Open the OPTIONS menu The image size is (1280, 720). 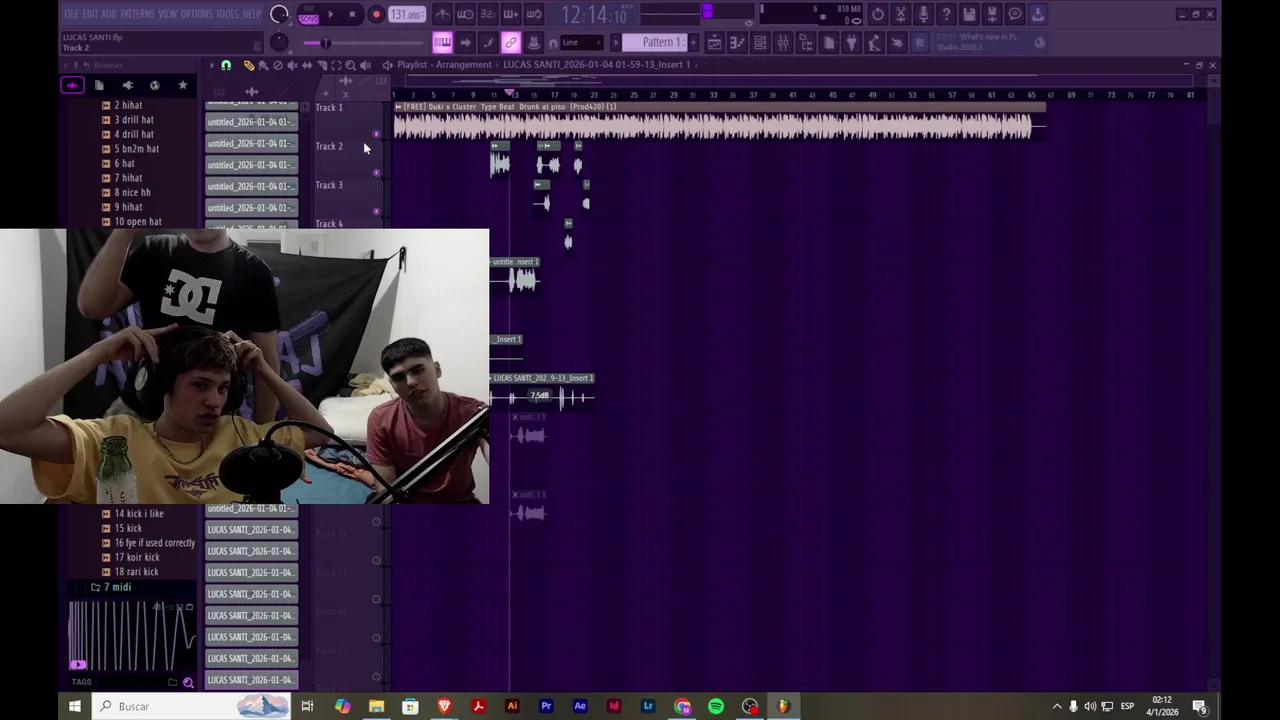point(196,14)
